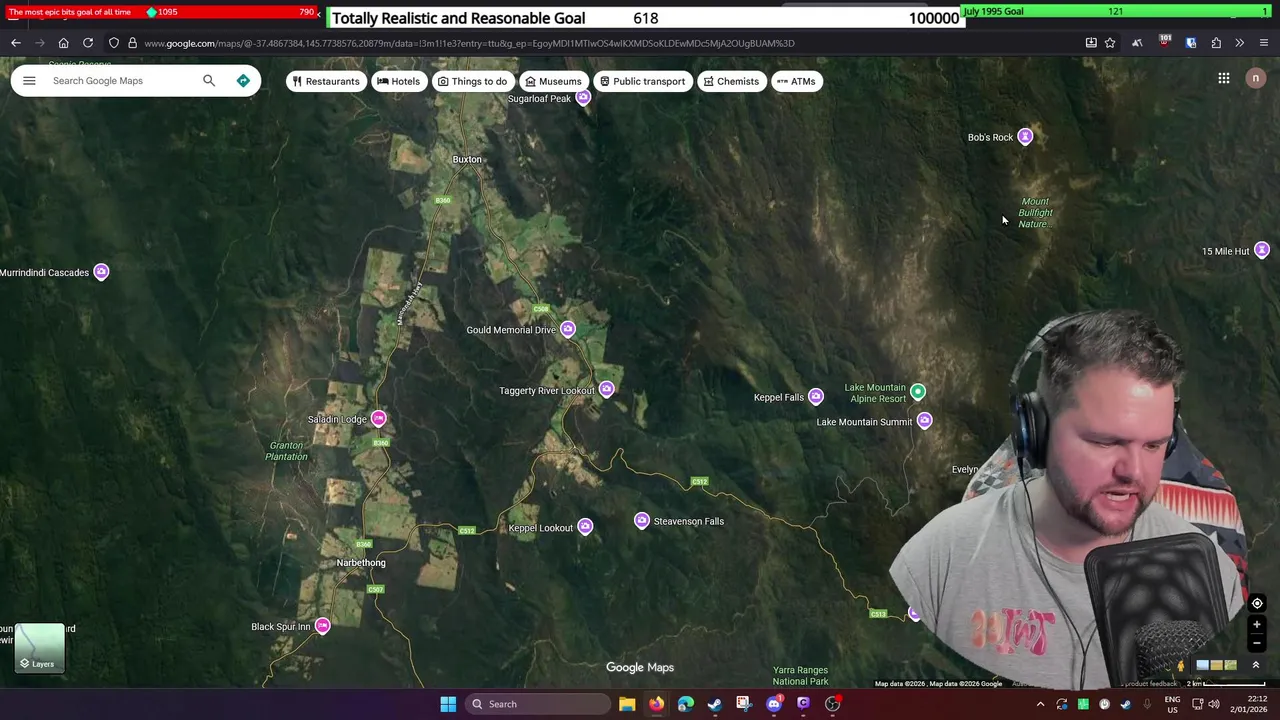The image size is (1280, 720).
Task: Open Steam from the taskbar
Action: tap(715, 704)
